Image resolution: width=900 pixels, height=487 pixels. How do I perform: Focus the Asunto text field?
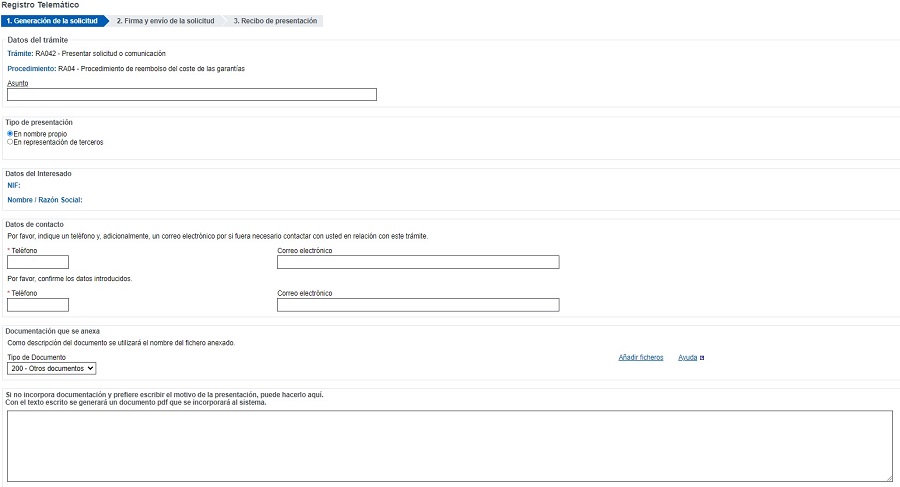[x=192, y=95]
